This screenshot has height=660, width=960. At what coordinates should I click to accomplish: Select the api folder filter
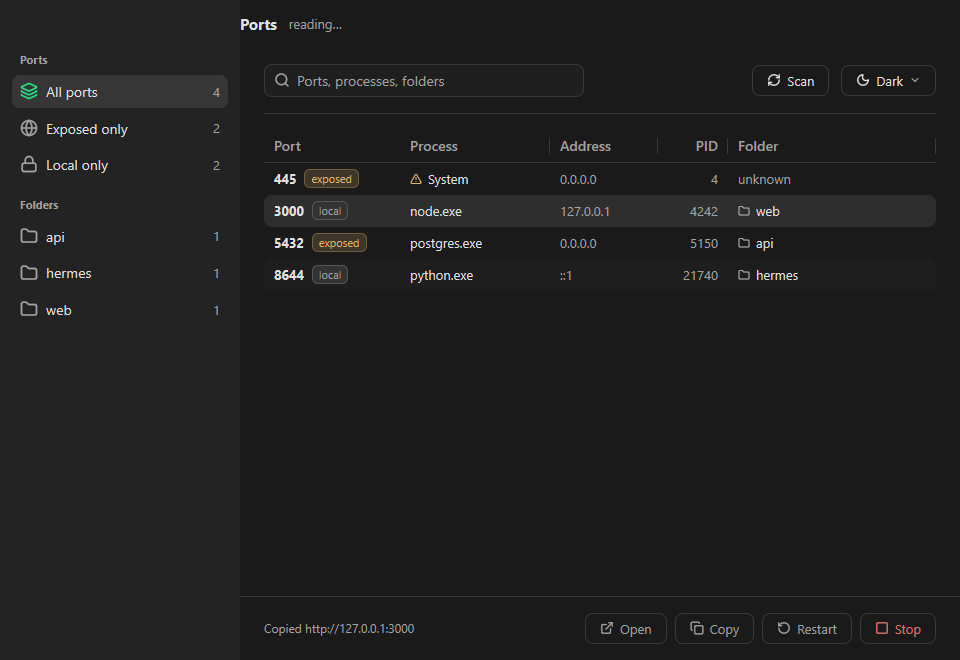120,237
